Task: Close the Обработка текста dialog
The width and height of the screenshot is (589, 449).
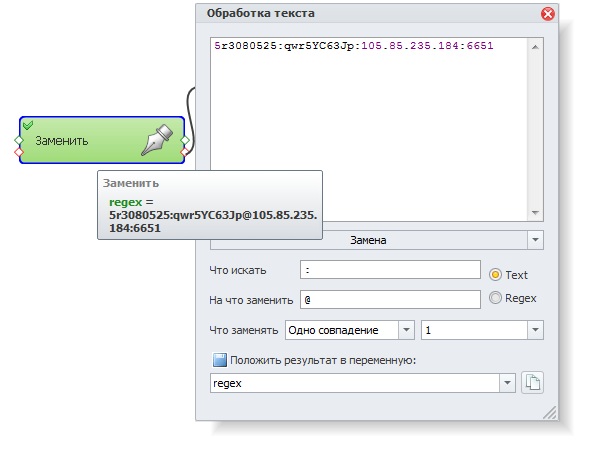Action: pos(547,14)
